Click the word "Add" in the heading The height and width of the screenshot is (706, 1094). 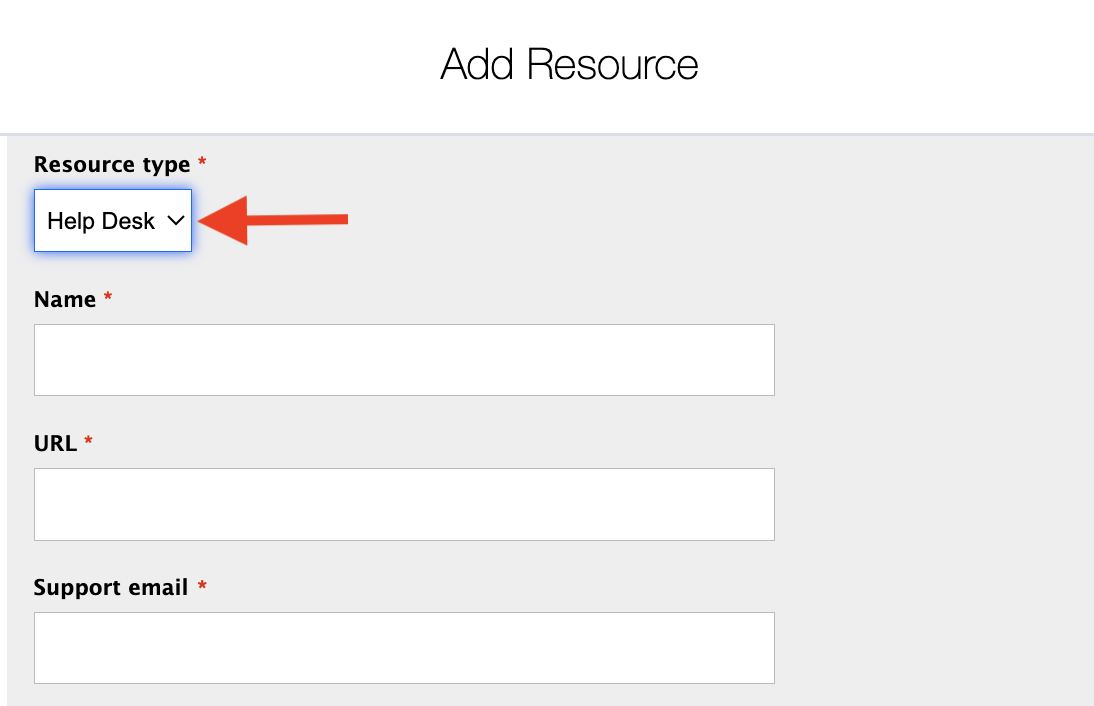[x=478, y=65]
